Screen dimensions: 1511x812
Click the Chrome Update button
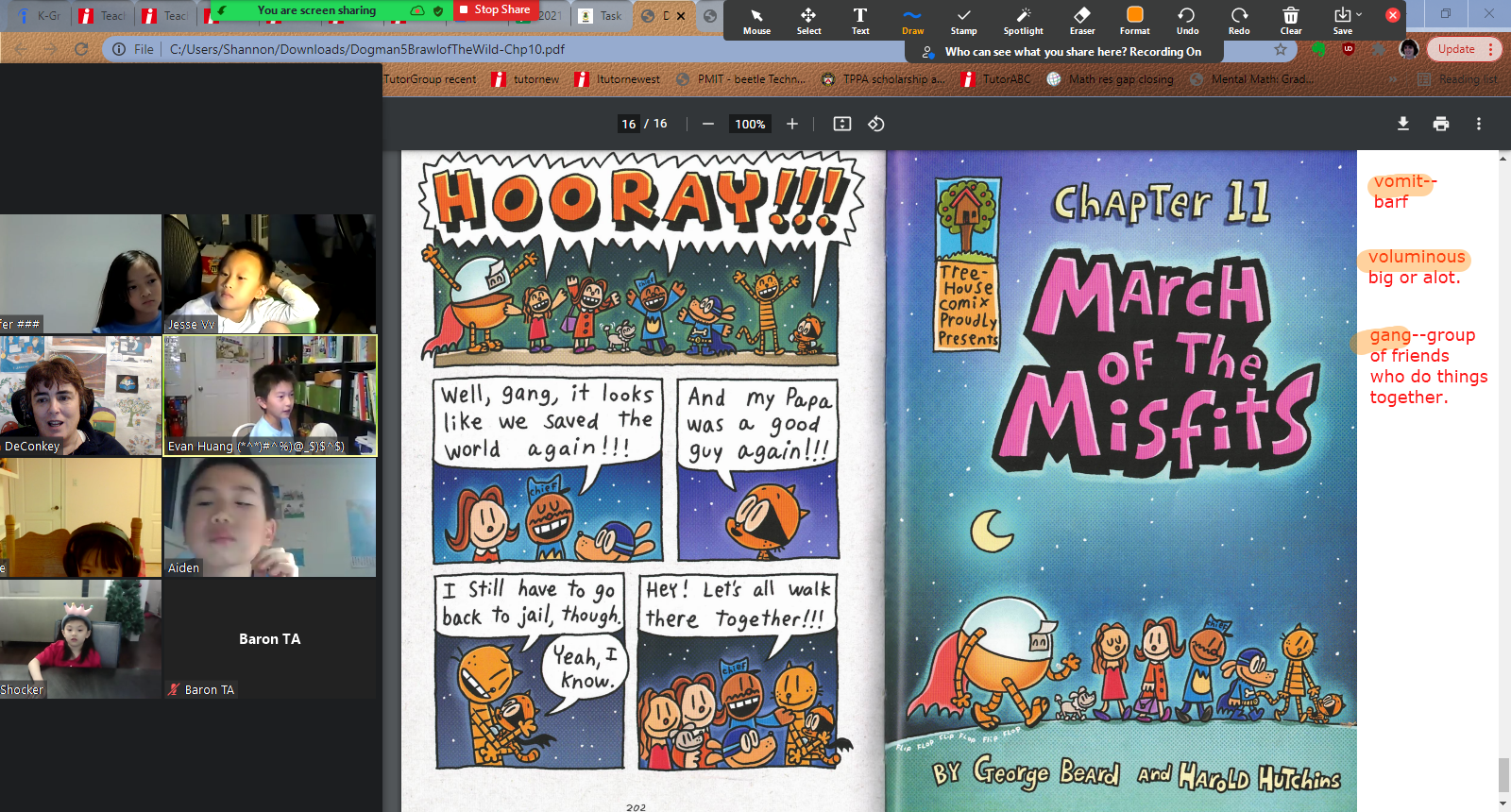point(1455,49)
